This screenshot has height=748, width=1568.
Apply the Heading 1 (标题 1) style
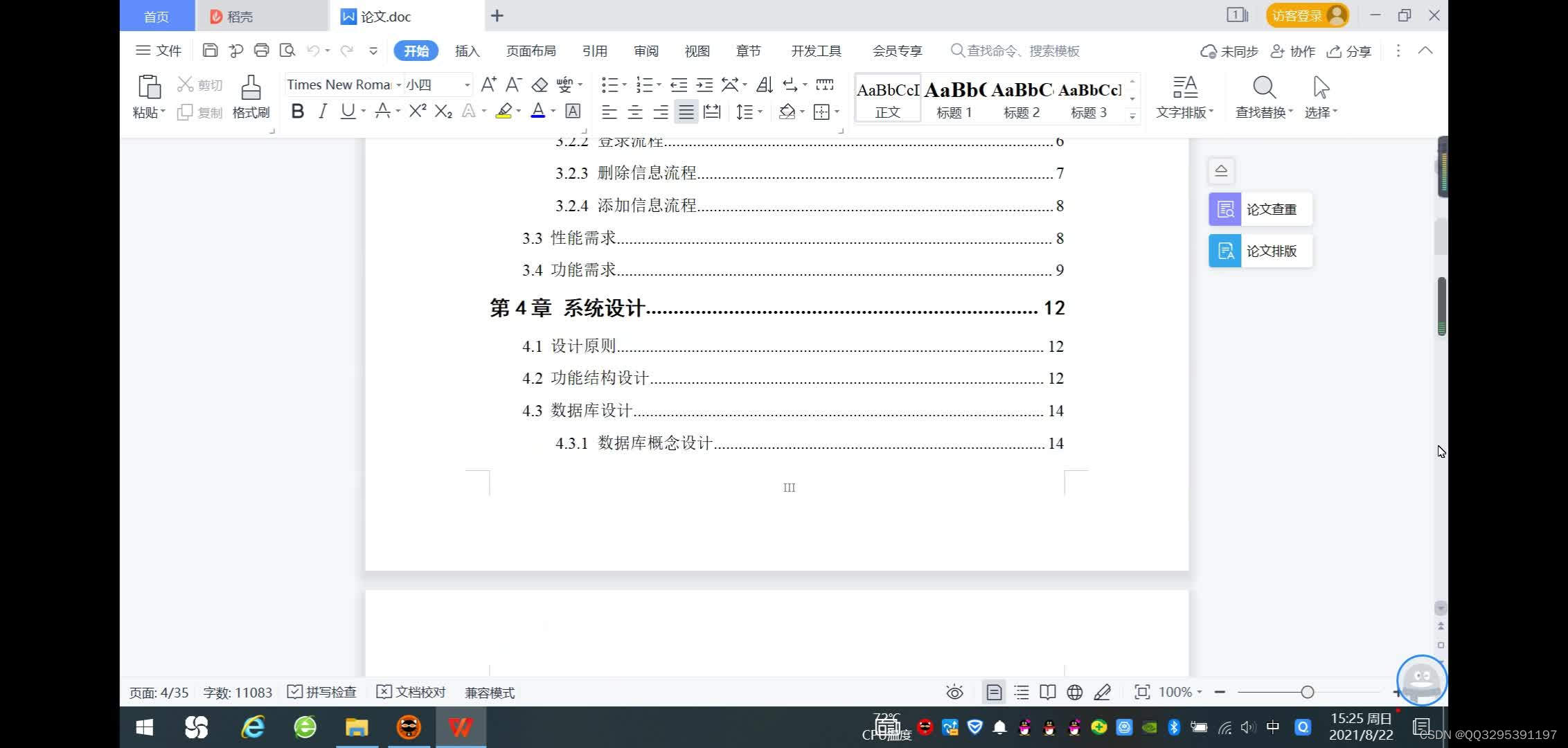[954, 98]
